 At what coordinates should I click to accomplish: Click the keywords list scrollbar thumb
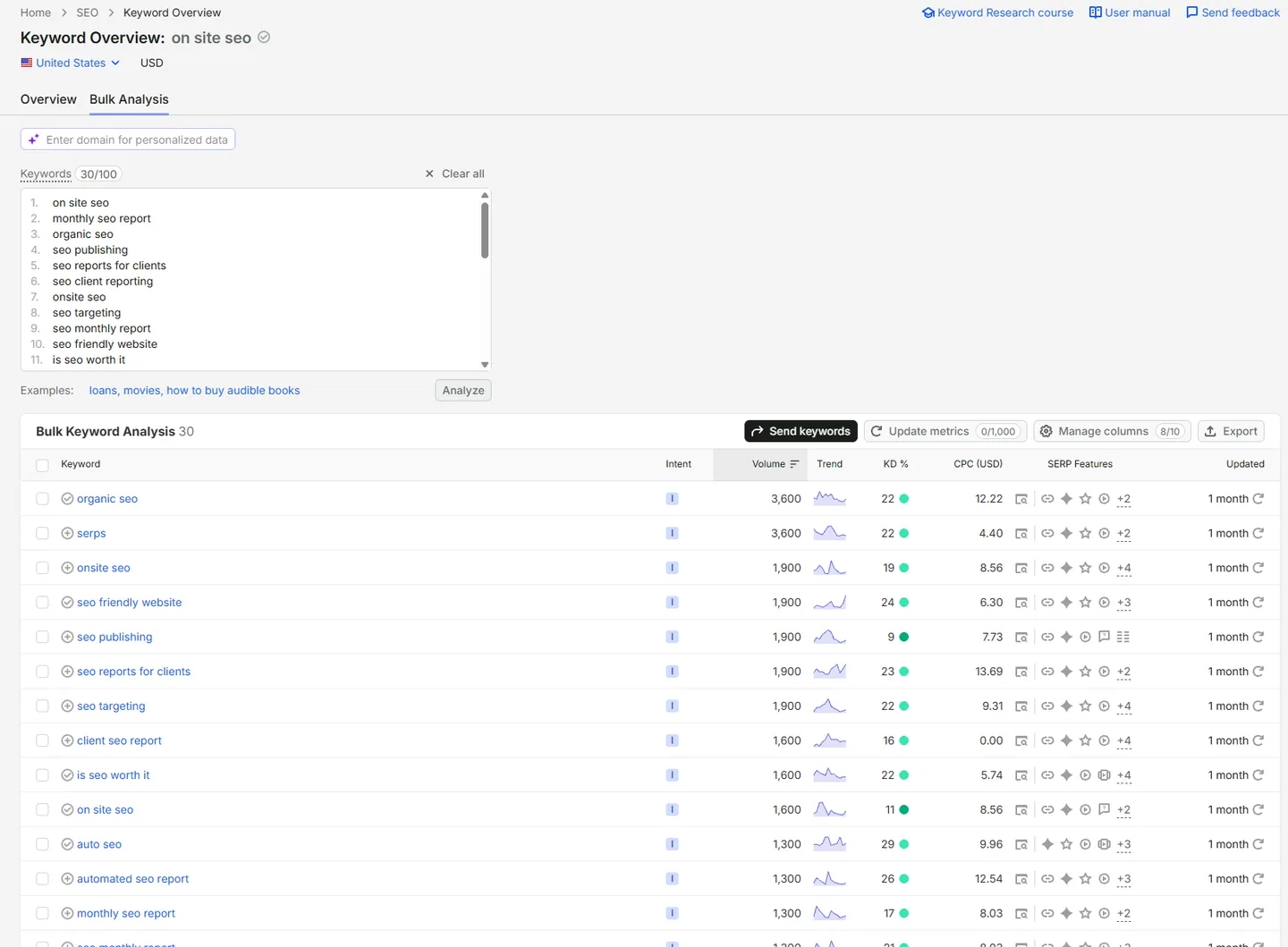[x=485, y=231]
